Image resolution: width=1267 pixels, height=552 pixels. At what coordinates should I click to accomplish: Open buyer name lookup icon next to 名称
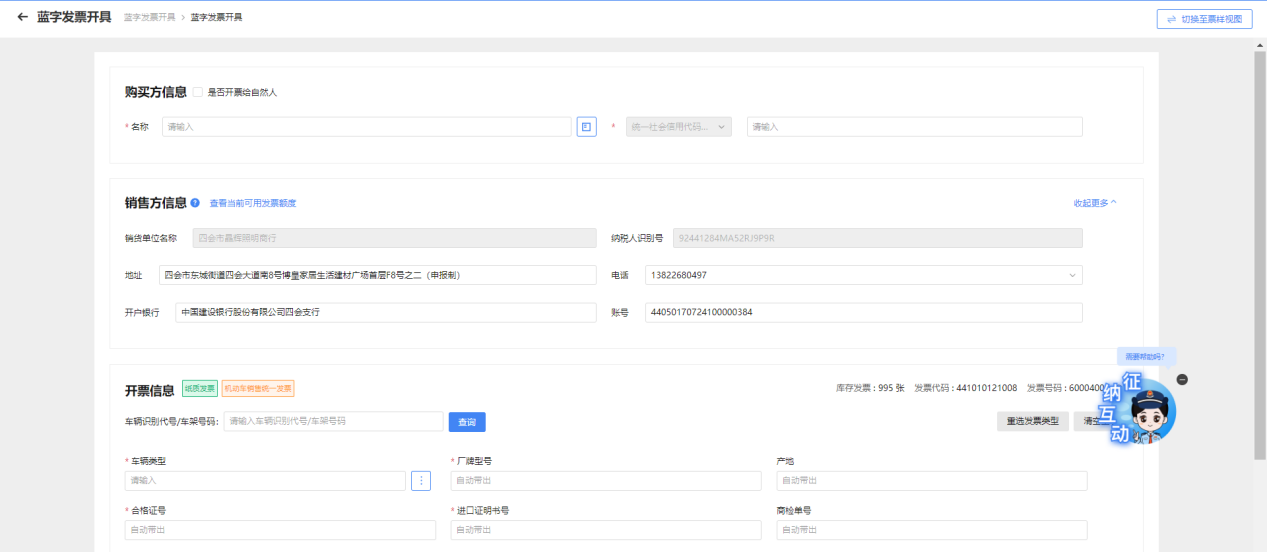[586, 127]
